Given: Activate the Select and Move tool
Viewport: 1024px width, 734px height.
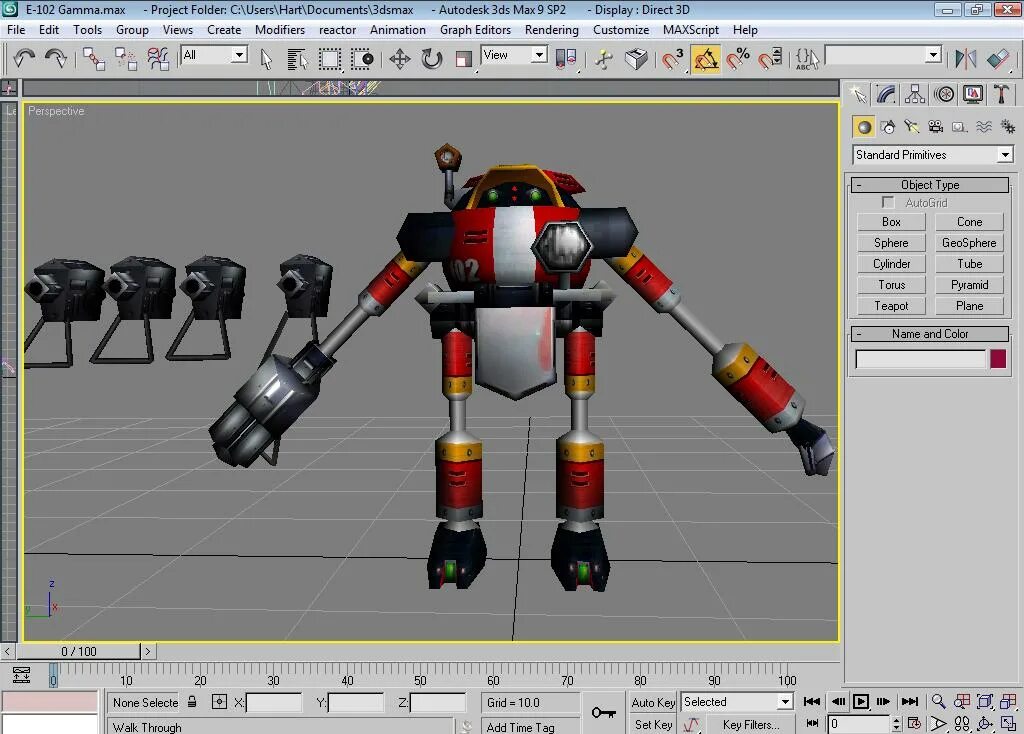Looking at the screenshot, I should point(400,59).
